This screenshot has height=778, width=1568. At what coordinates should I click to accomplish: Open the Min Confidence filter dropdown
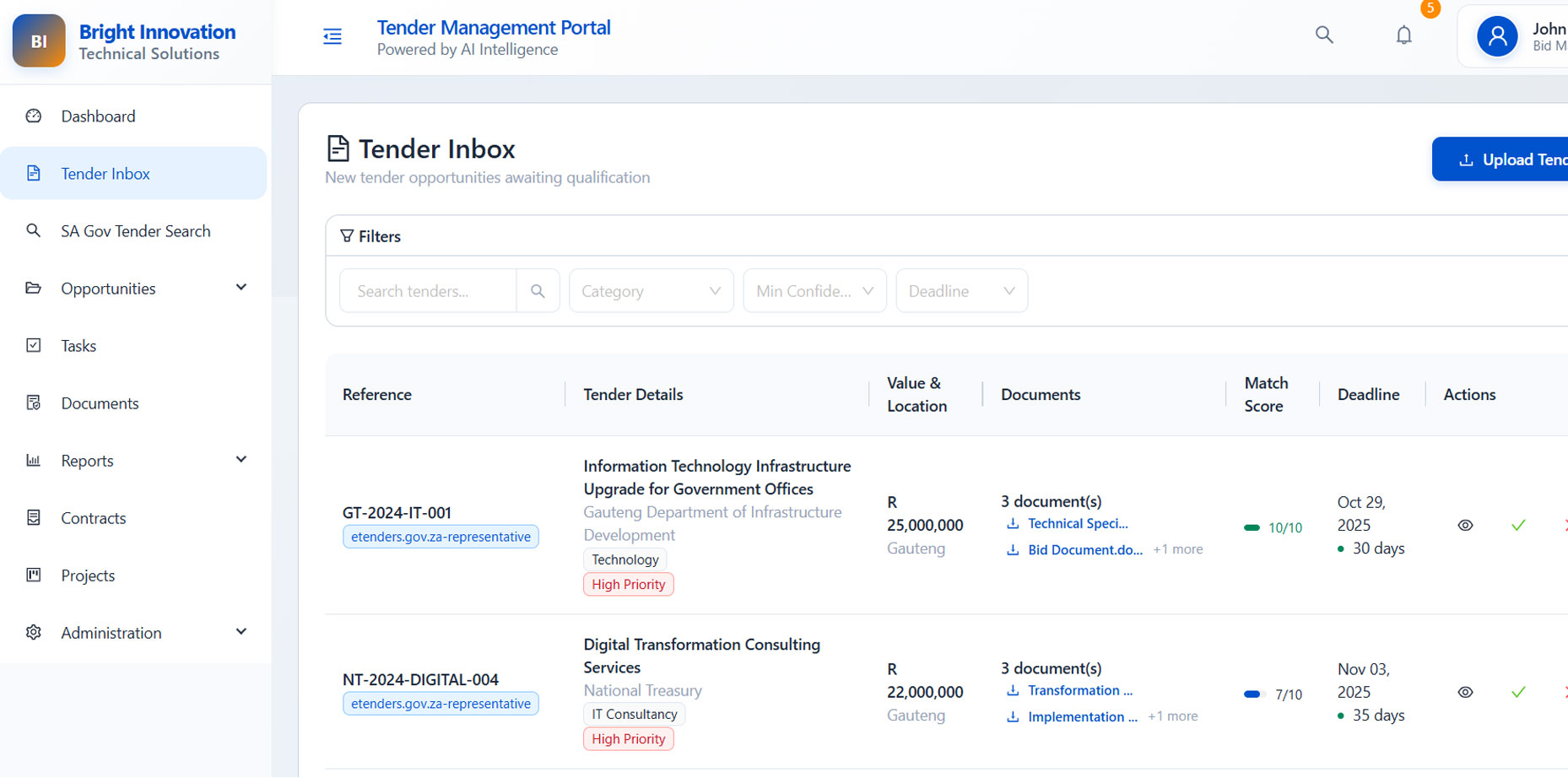[x=814, y=291]
